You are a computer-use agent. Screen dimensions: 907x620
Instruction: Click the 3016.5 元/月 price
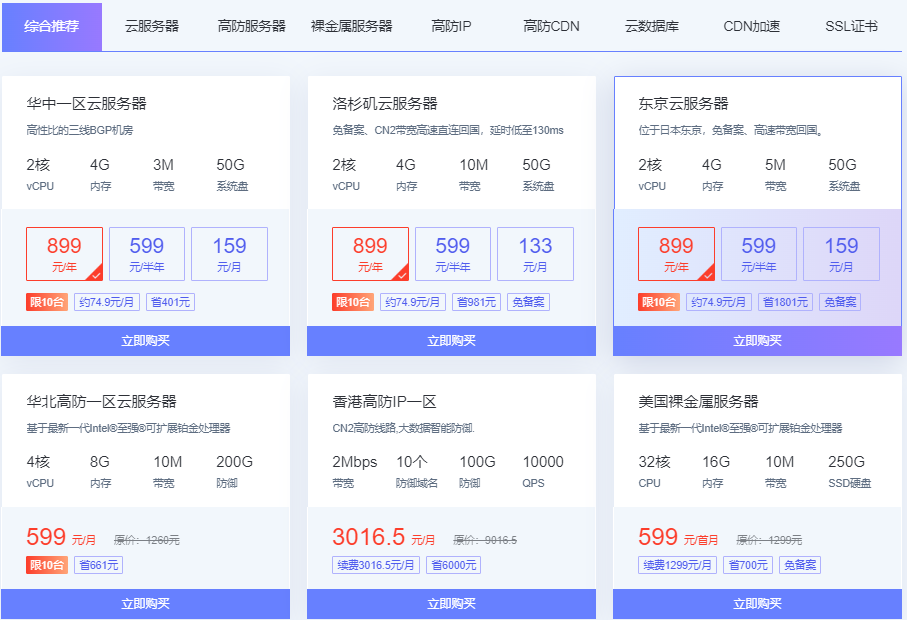pyautogui.click(x=384, y=537)
